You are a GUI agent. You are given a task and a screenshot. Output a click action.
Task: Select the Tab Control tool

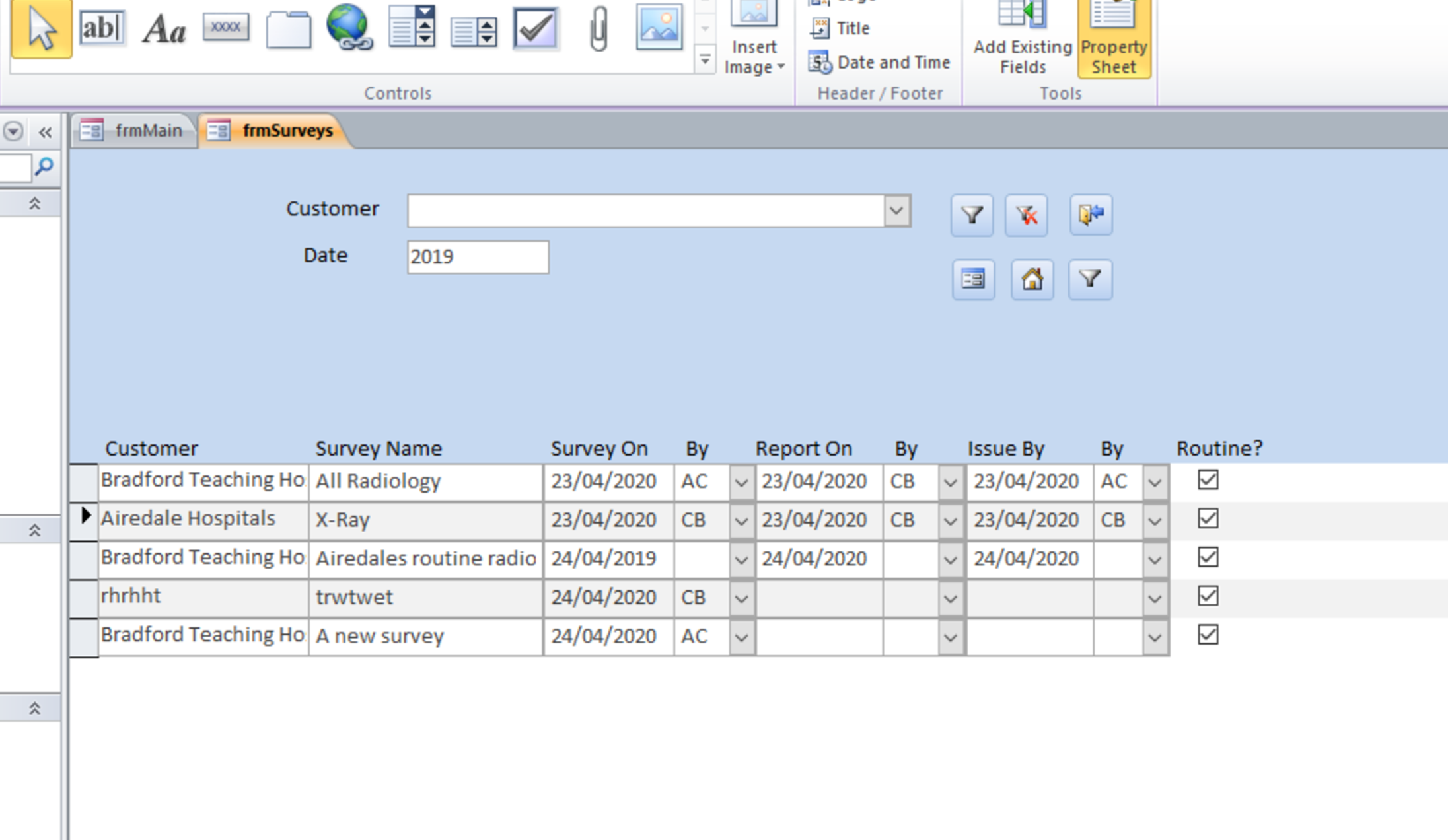289,30
